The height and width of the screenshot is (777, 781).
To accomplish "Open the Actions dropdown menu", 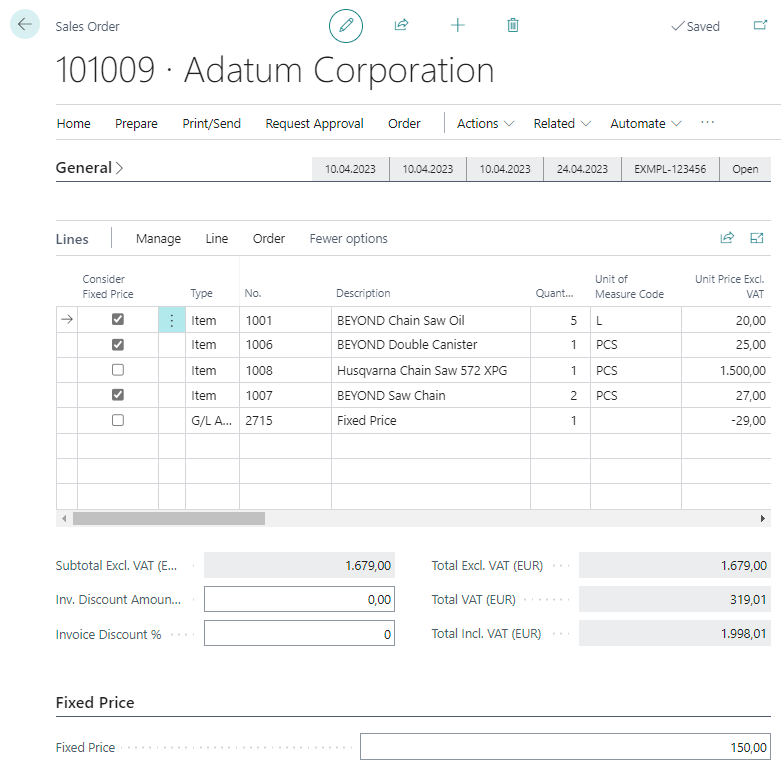I will (486, 124).
